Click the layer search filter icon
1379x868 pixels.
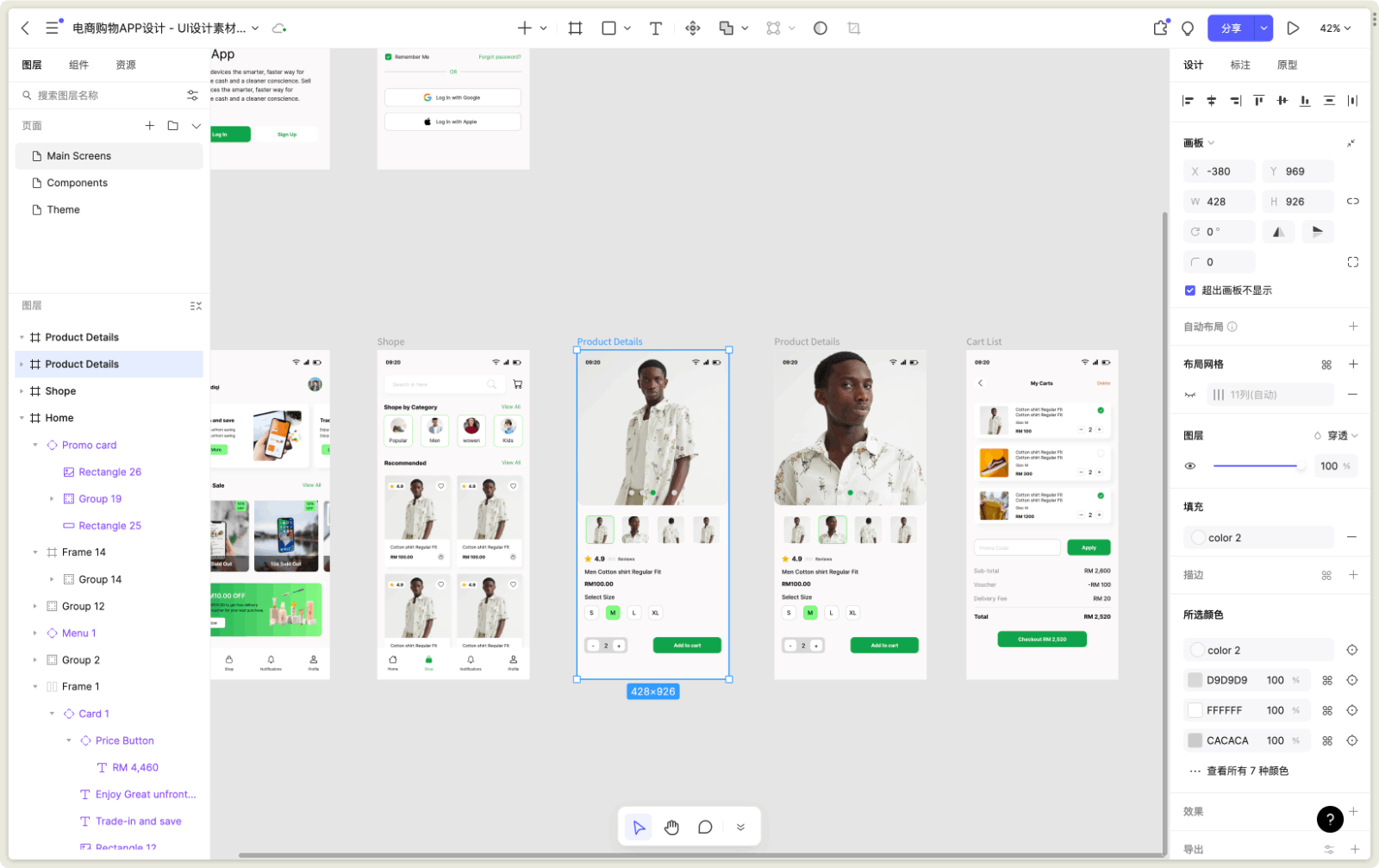[x=192, y=96]
